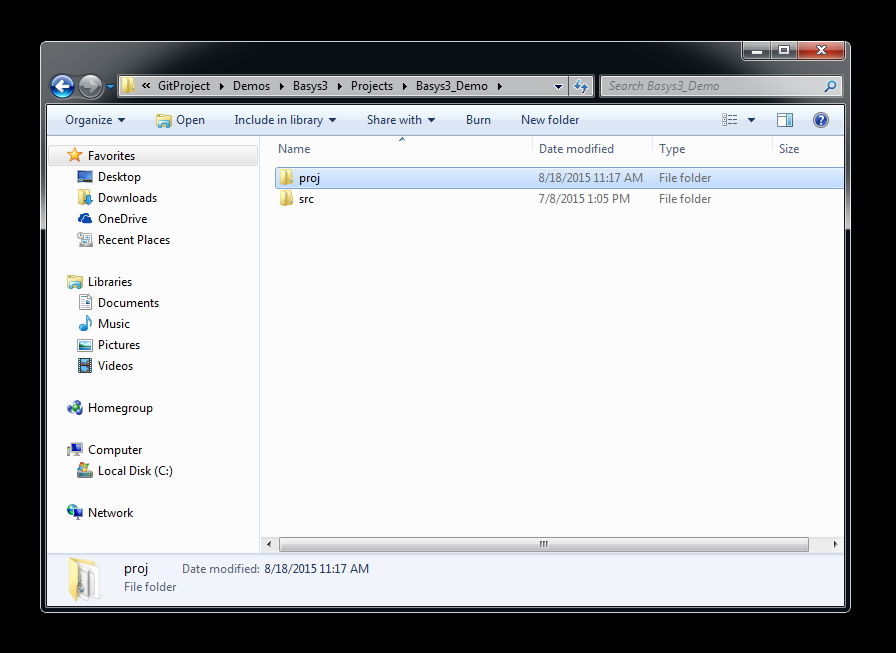Click the change view icon
The width and height of the screenshot is (896, 653).
click(x=730, y=120)
